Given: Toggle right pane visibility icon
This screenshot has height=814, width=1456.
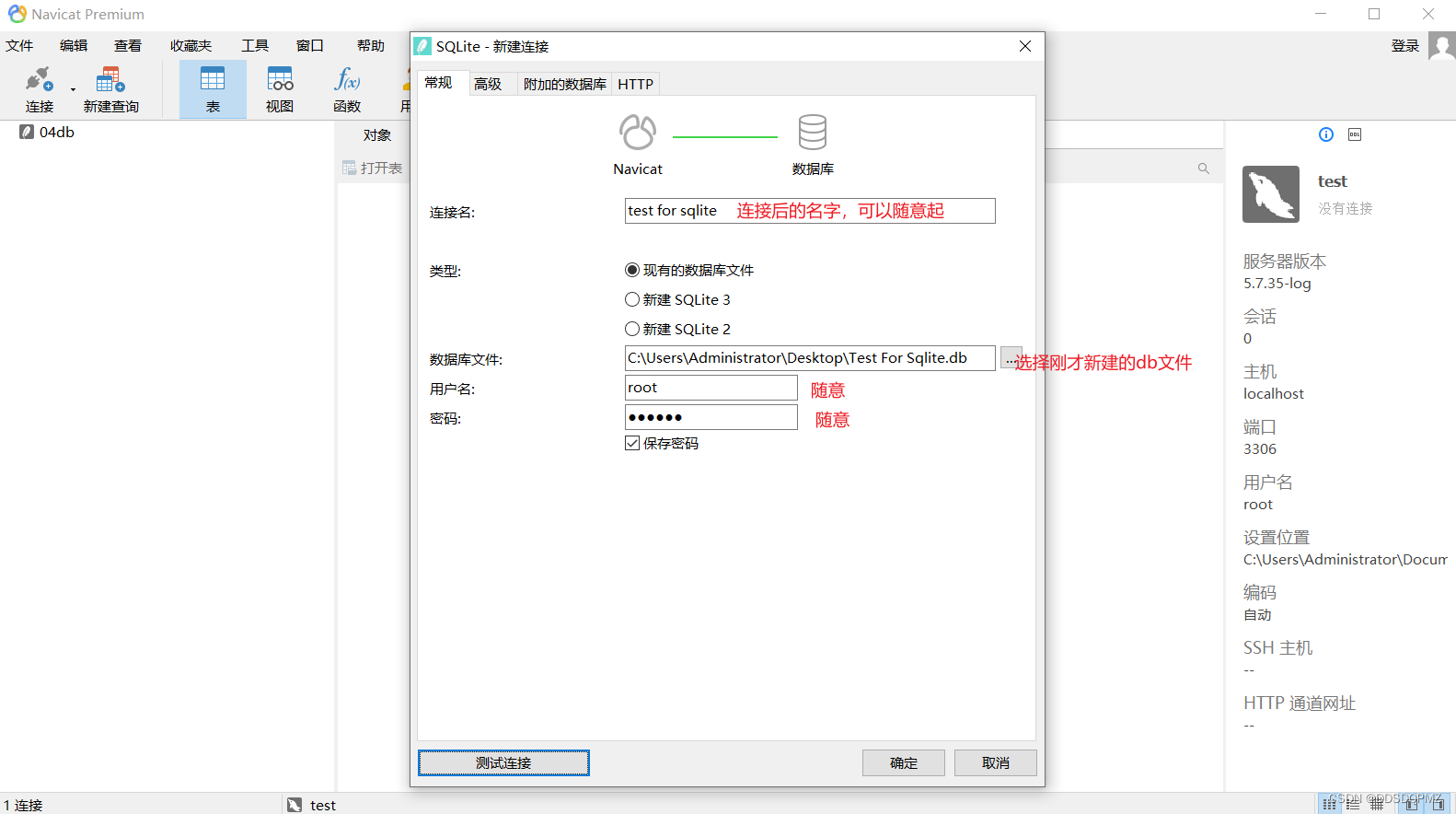Looking at the screenshot, I should point(1438,804).
